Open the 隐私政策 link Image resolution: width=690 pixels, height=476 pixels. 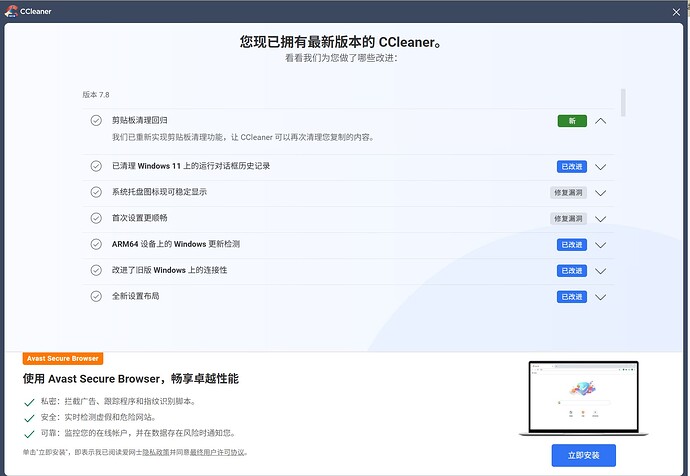(156, 452)
